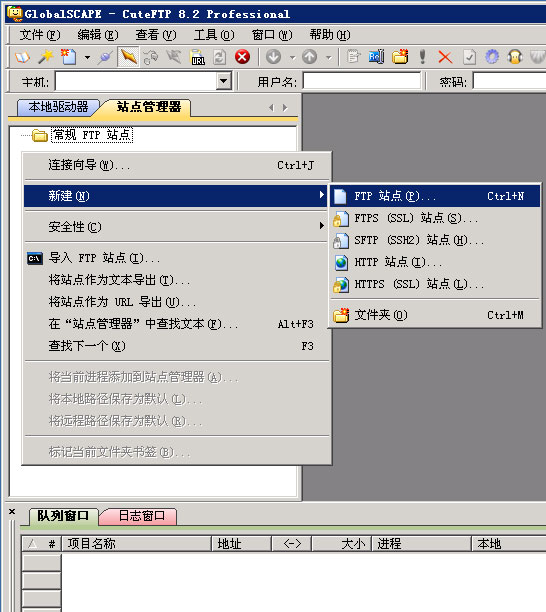The height and width of the screenshot is (612, 546).
Task: Choose 连接向导(W) in context menu
Action: click(176, 165)
